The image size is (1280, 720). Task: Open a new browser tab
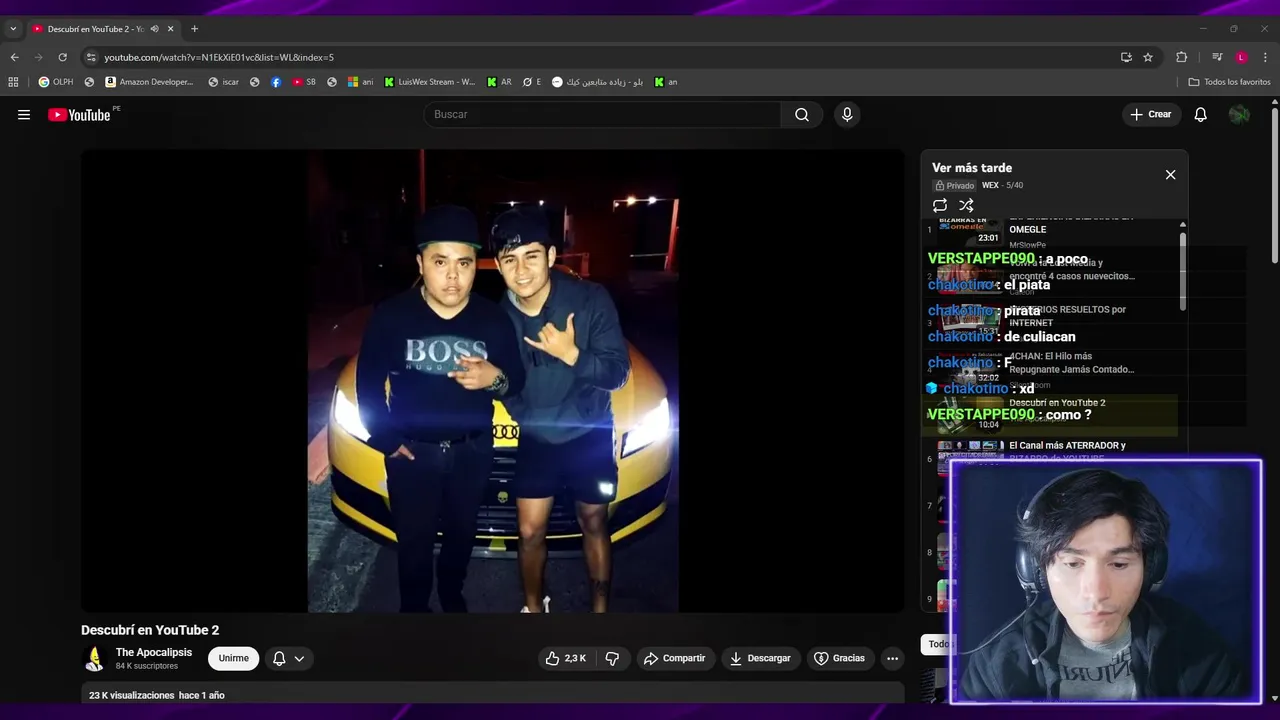pos(194,29)
